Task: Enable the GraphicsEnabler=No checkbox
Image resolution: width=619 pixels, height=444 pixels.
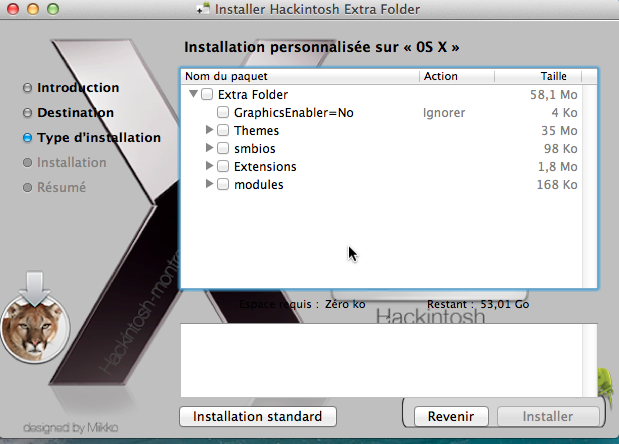Action: tap(223, 112)
